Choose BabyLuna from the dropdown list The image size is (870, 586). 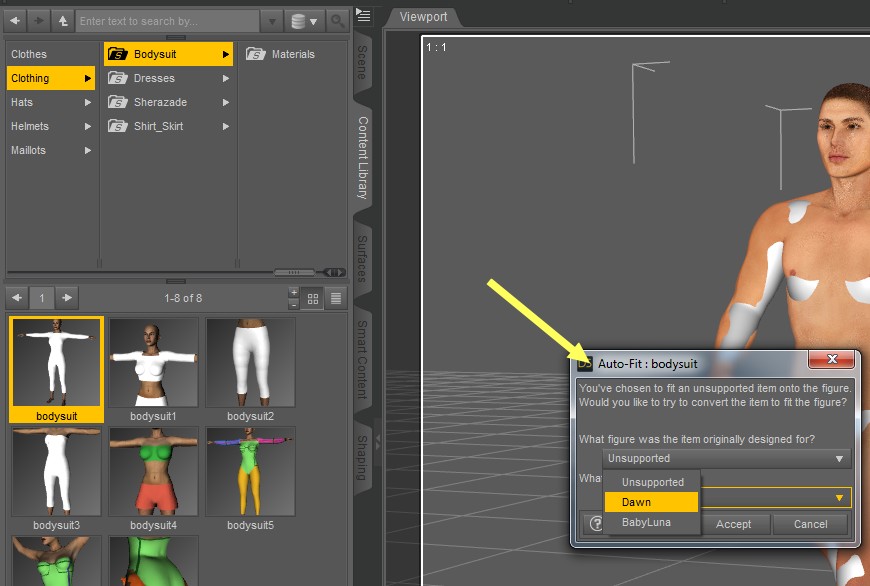[652, 522]
